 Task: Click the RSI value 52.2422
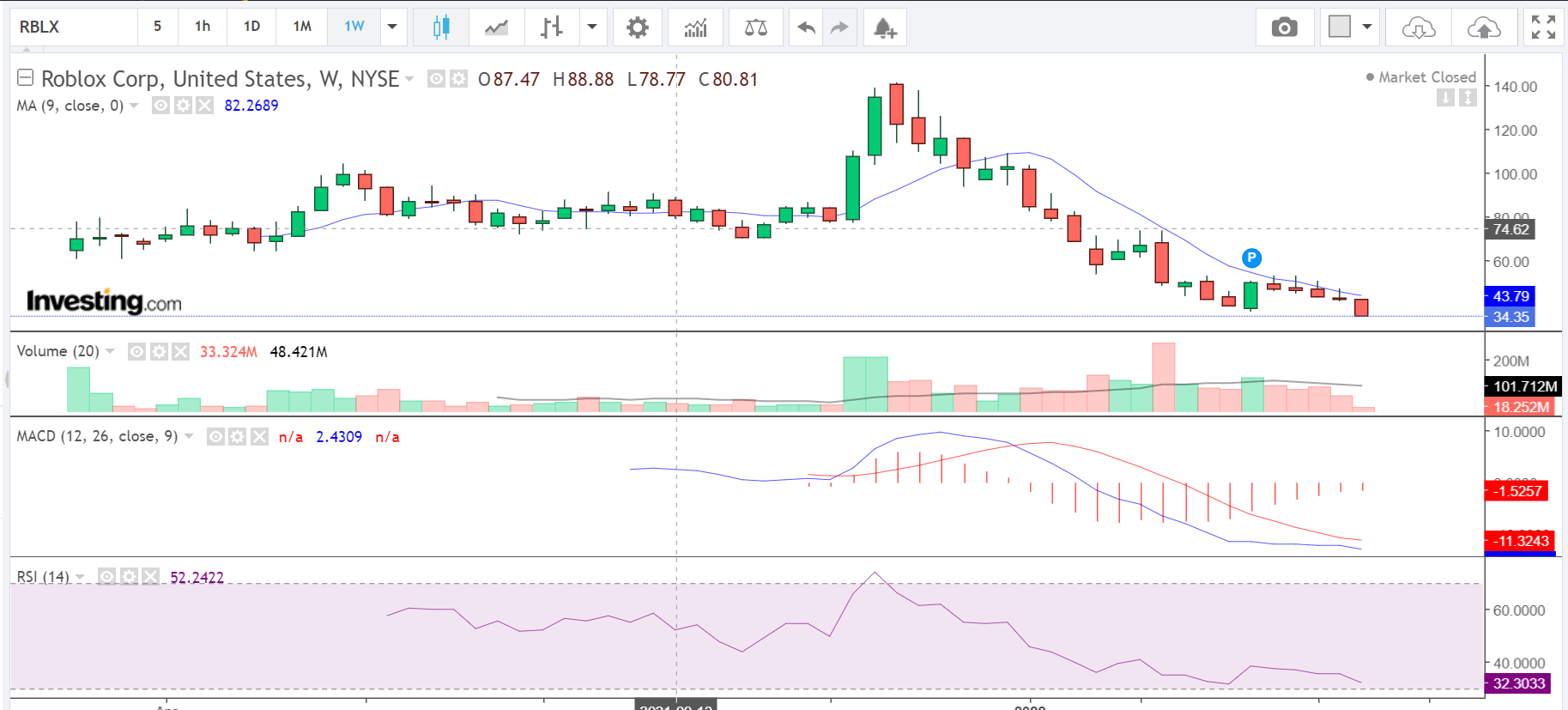(x=197, y=578)
